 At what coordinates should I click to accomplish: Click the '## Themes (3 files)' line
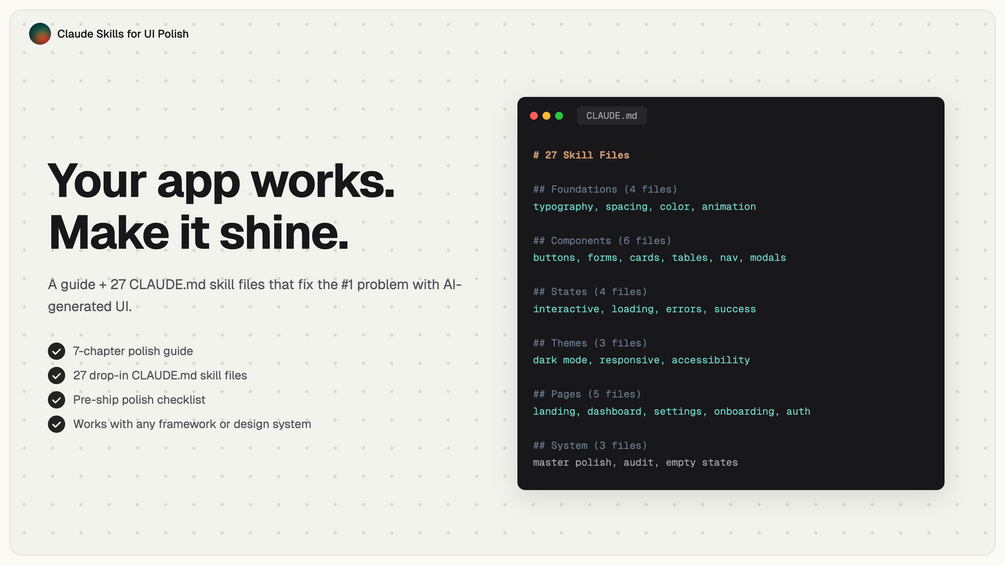pos(590,343)
